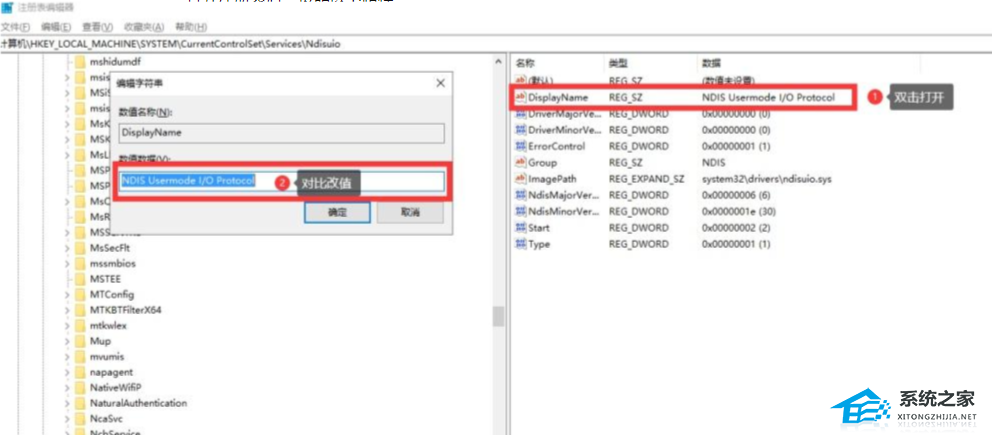
Task: Expand the napagent tree node
Action: click(x=67, y=372)
